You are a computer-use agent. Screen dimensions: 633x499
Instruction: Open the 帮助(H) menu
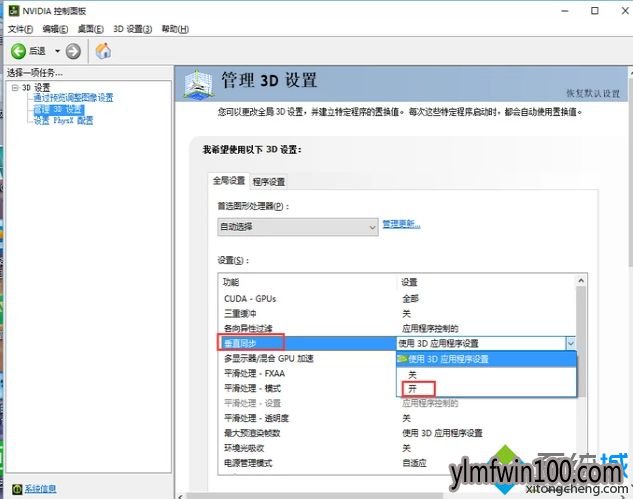[175, 29]
